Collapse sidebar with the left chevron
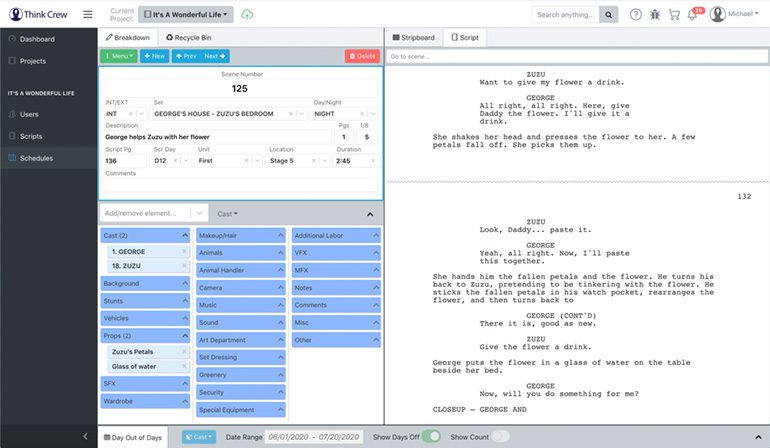 (x=85, y=436)
